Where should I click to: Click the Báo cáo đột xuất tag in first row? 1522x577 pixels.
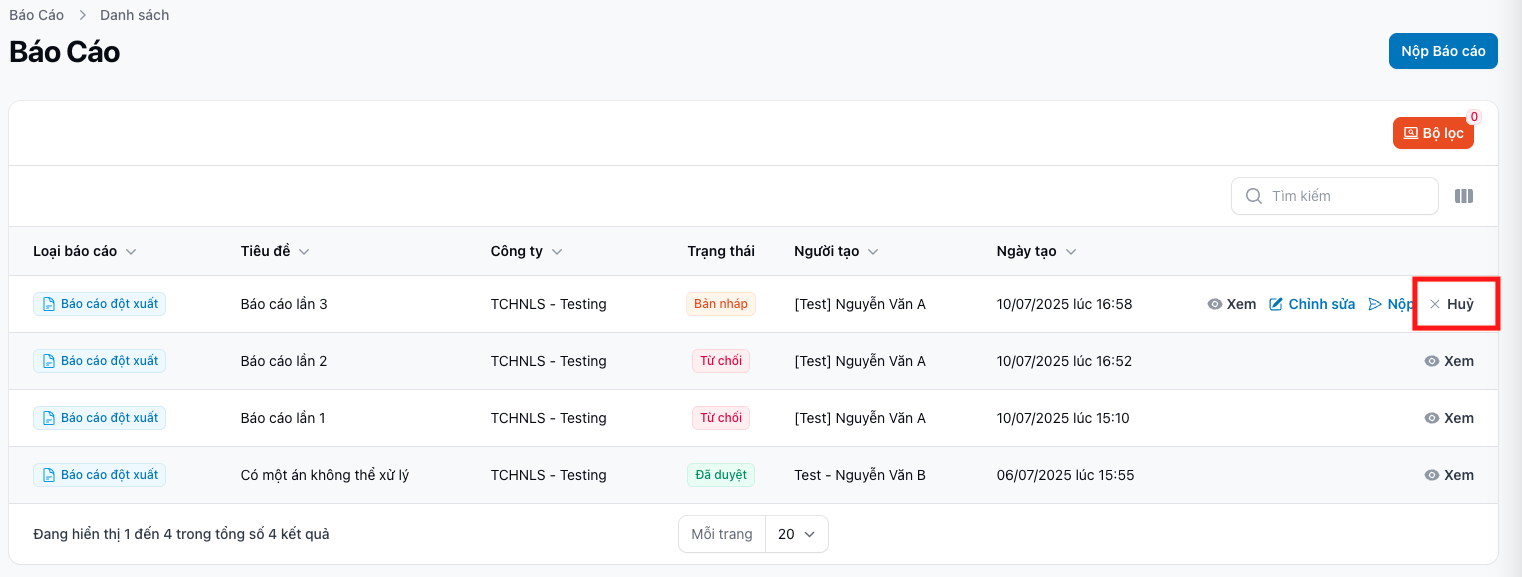click(x=99, y=304)
